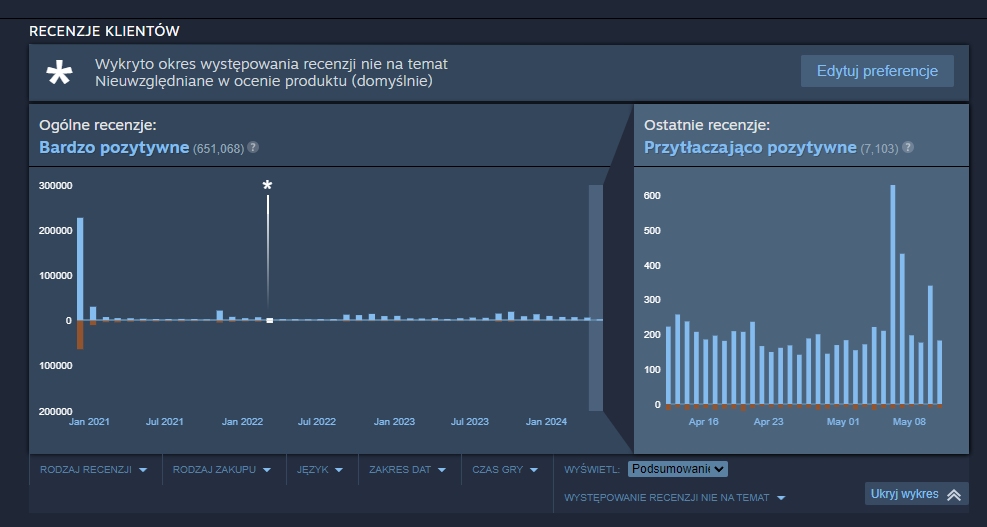Open the Wyświetl Podsumowanie combo box
Image resolution: width=987 pixels, height=527 pixels.
point(677,469)
